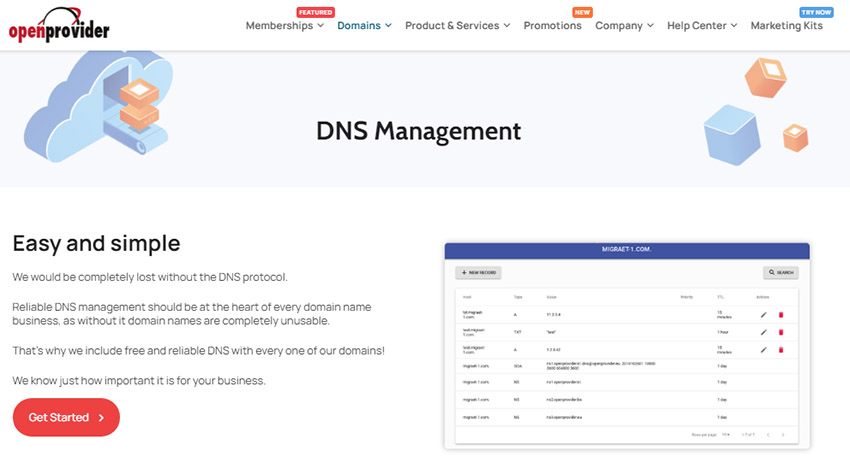Viewport: 850px width, 464px height.
Task: Click the cloud server illustration
Action: point(99,106)
